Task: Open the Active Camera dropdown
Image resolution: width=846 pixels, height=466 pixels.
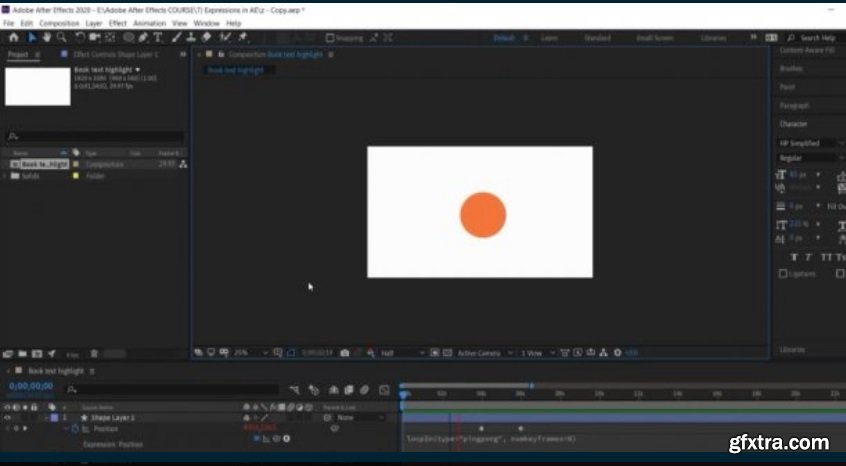Action: point(482,353)
